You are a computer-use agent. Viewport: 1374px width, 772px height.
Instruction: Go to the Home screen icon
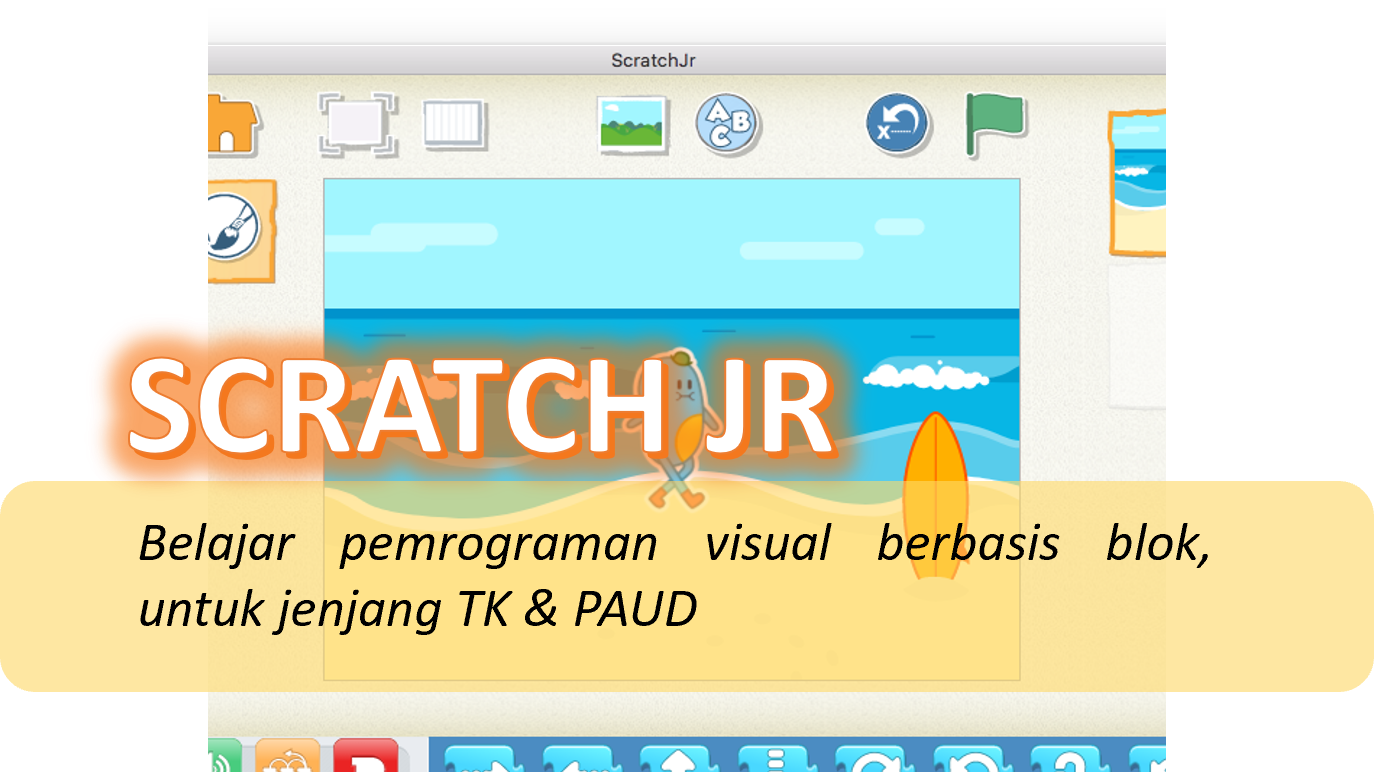[x=232, y=125]
